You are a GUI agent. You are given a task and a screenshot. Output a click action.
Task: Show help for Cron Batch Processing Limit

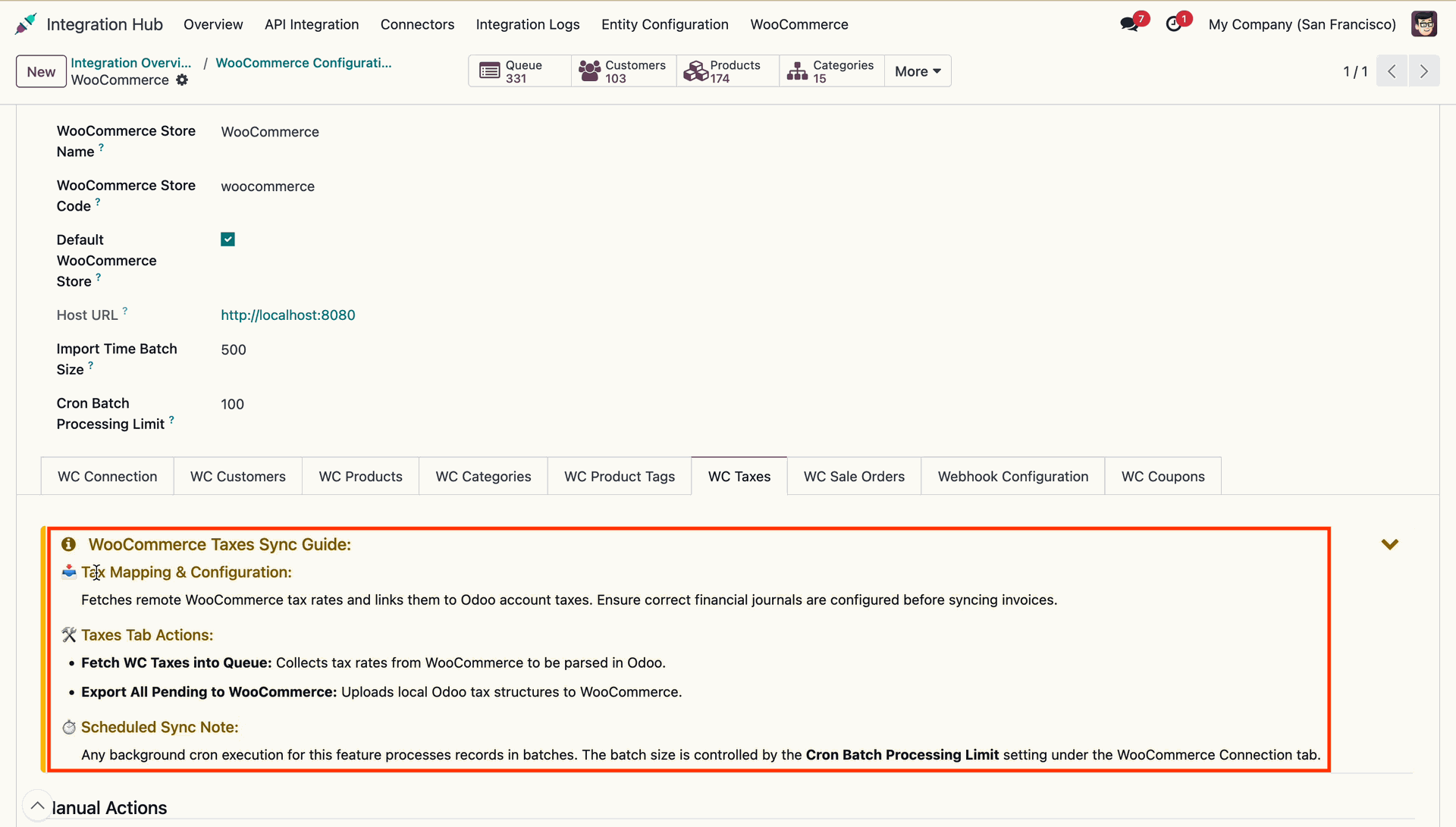click(x=171, y=420)
